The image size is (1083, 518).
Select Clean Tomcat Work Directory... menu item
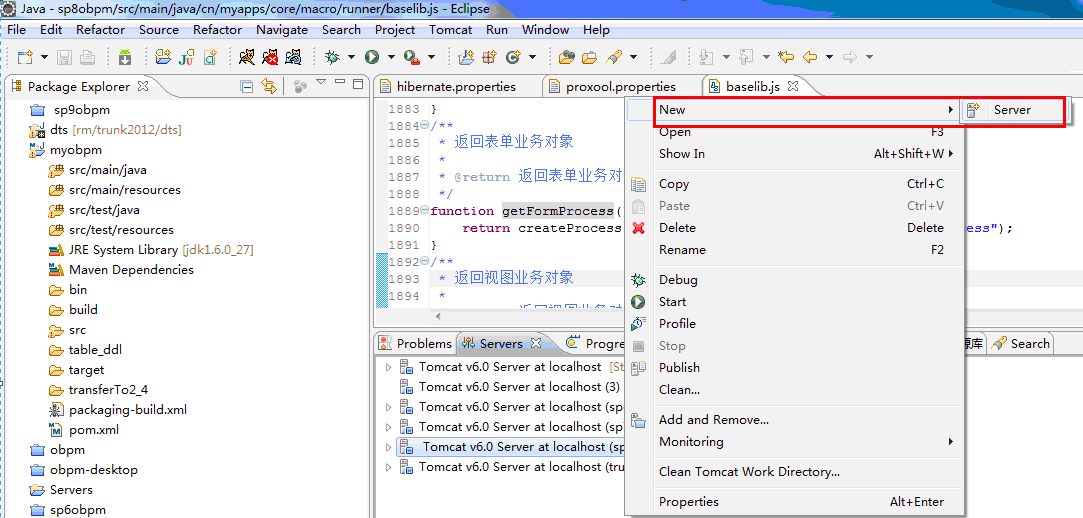[794, 472]
